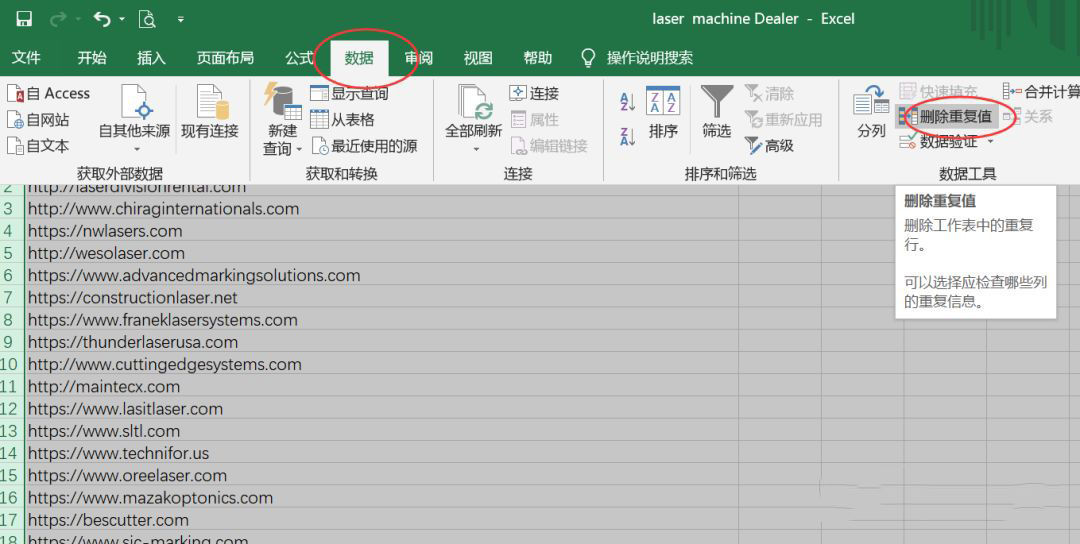Switch to the 插入 ribbon tab

(x=151, y=58)
